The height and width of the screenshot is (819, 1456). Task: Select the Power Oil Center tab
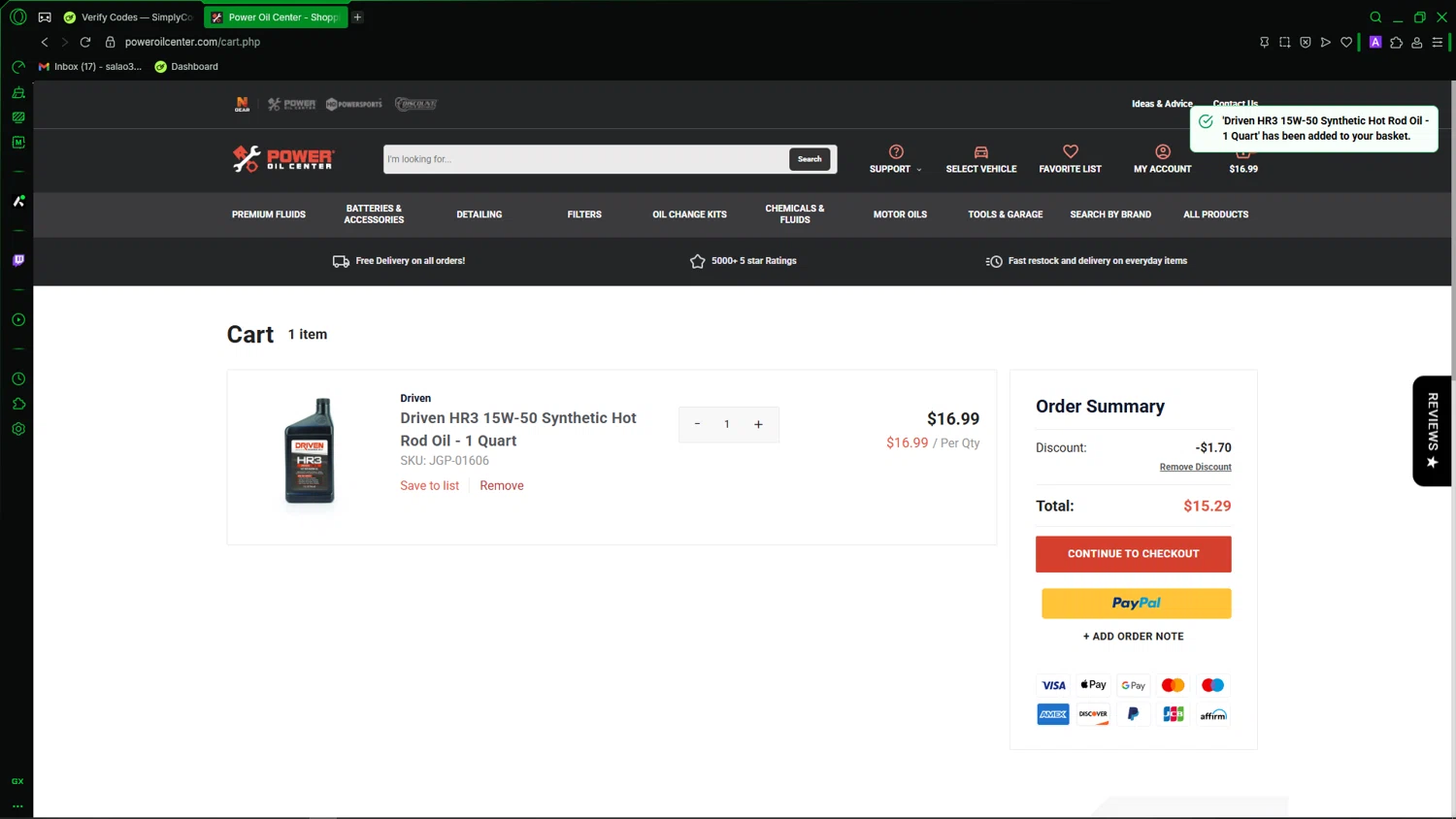tap(275, 16)
